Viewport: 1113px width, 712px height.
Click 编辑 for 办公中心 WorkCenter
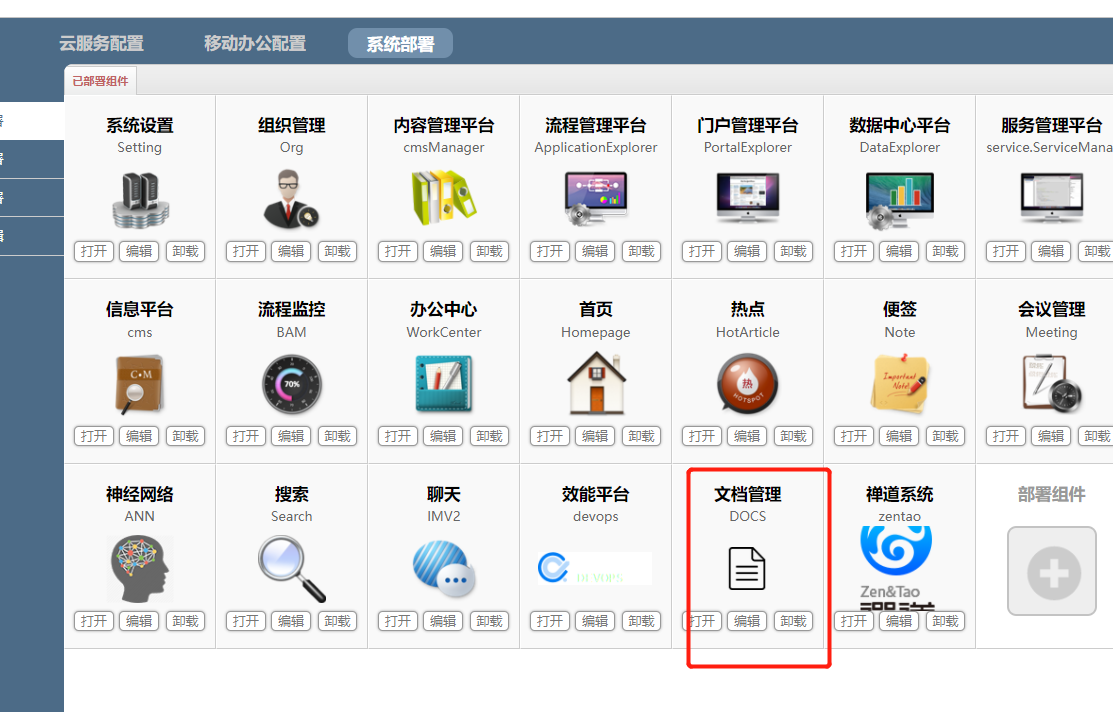[x=443, y=436]
